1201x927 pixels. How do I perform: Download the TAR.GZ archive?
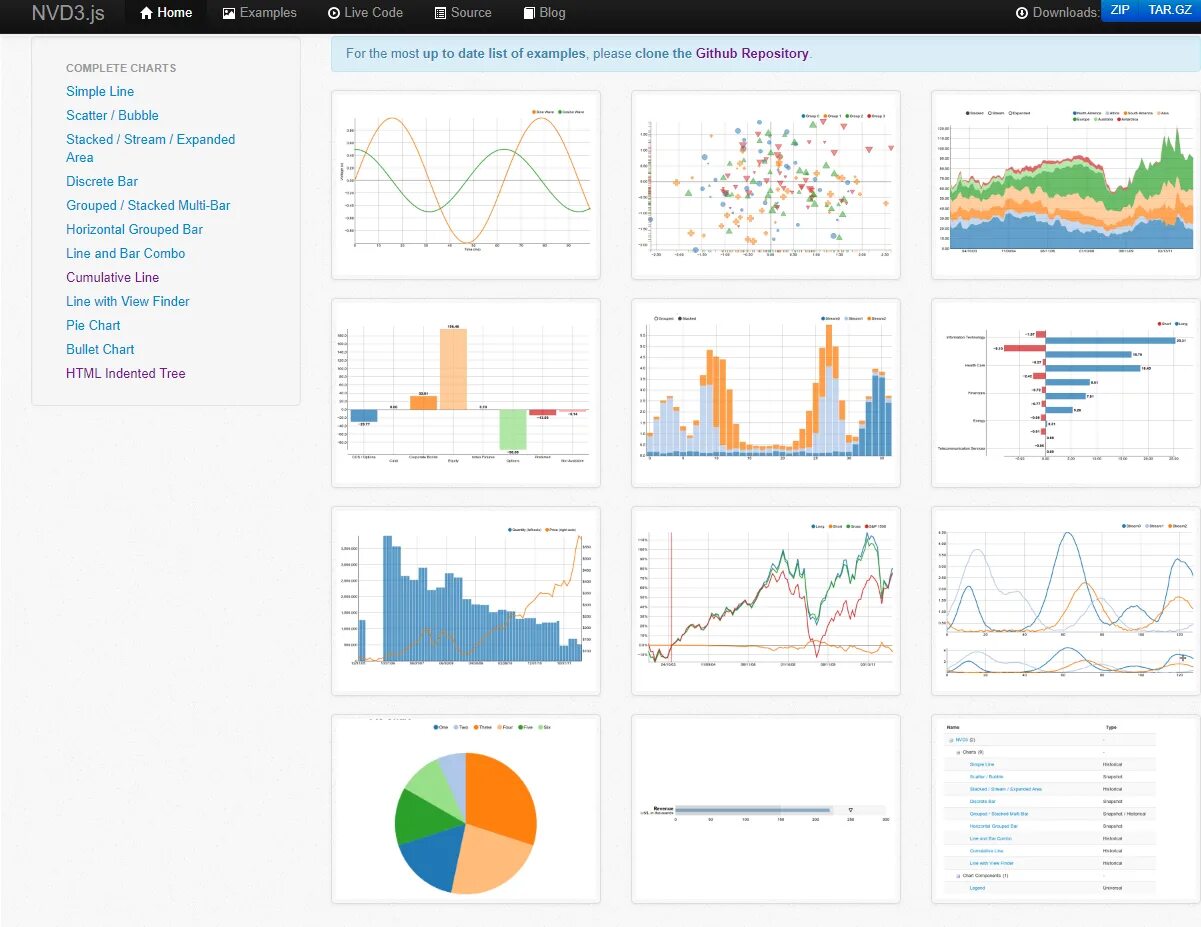tap(1169, 10)
